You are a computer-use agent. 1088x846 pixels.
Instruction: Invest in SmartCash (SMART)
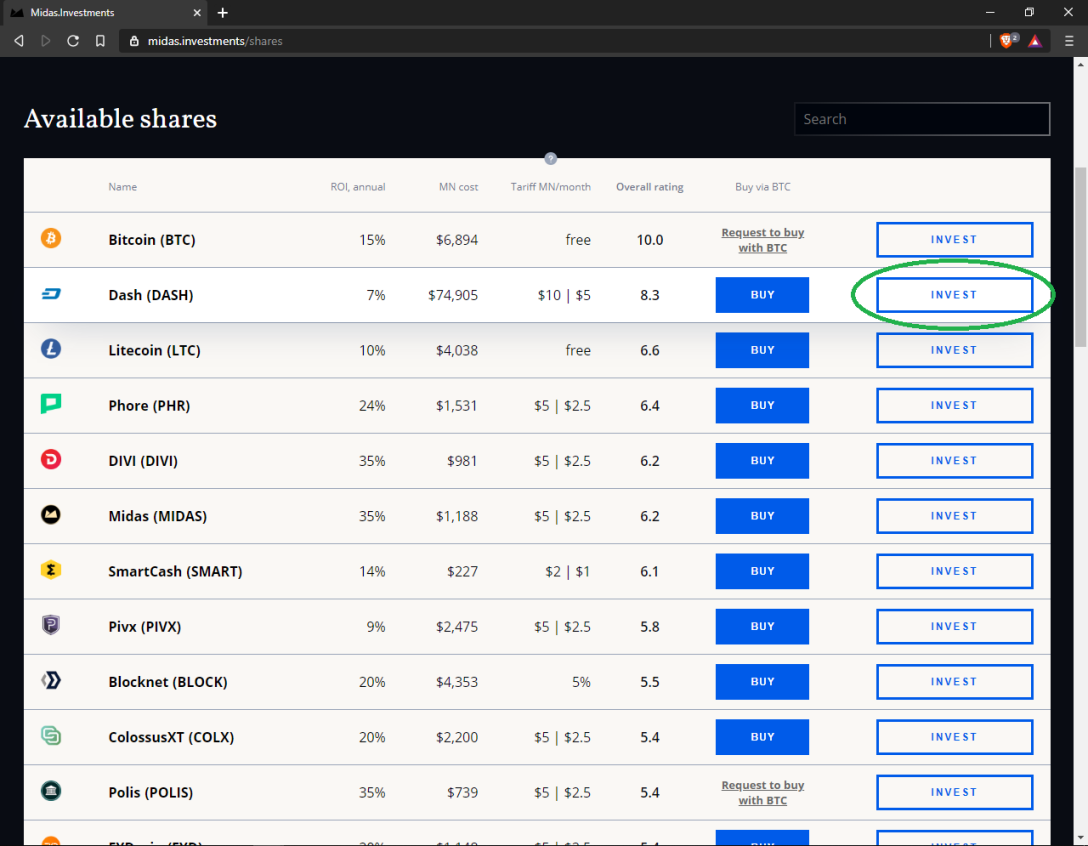[x=954, y=571]
